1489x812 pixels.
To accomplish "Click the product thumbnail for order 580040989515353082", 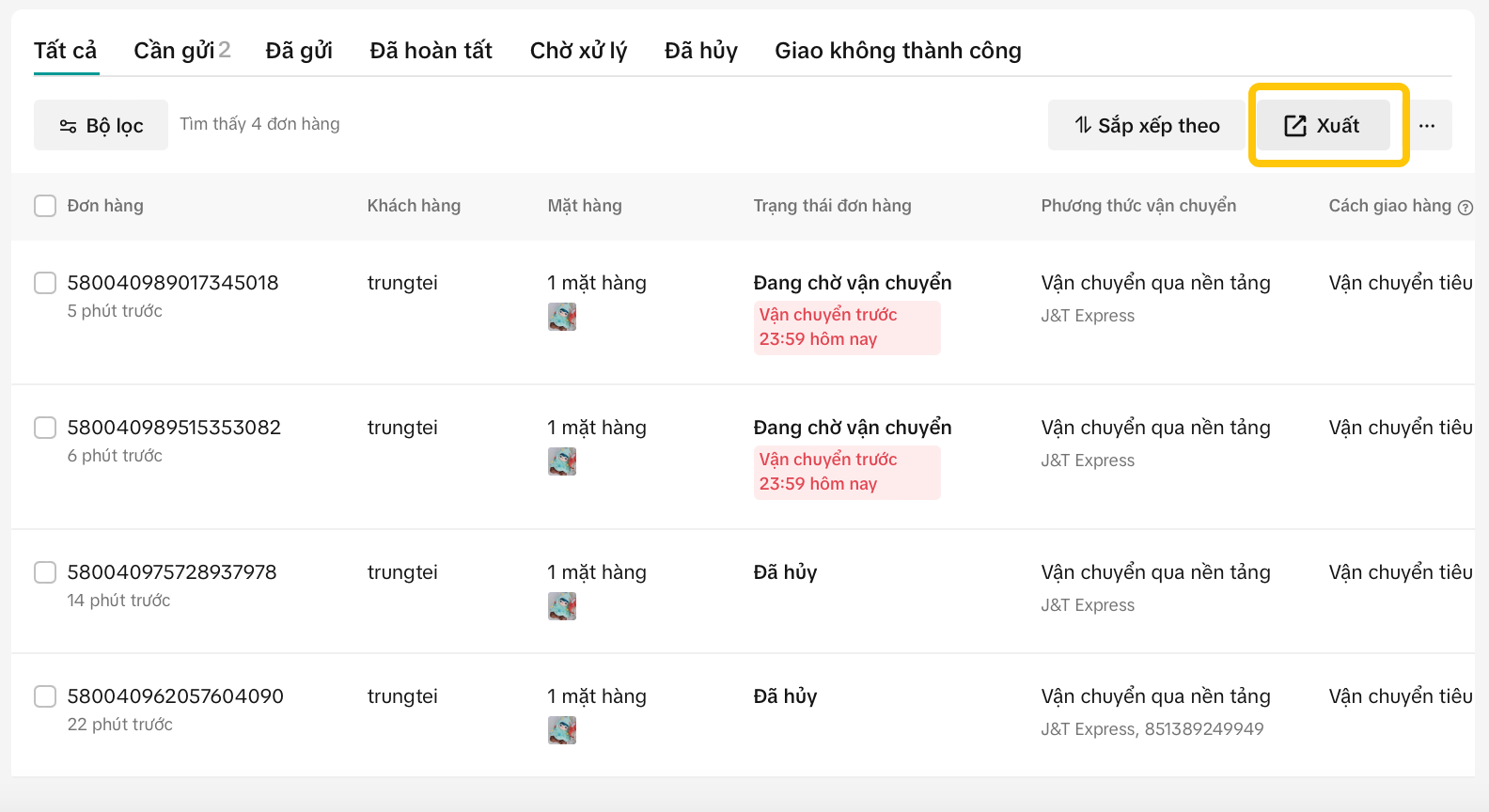I will [x=562, y=461].
